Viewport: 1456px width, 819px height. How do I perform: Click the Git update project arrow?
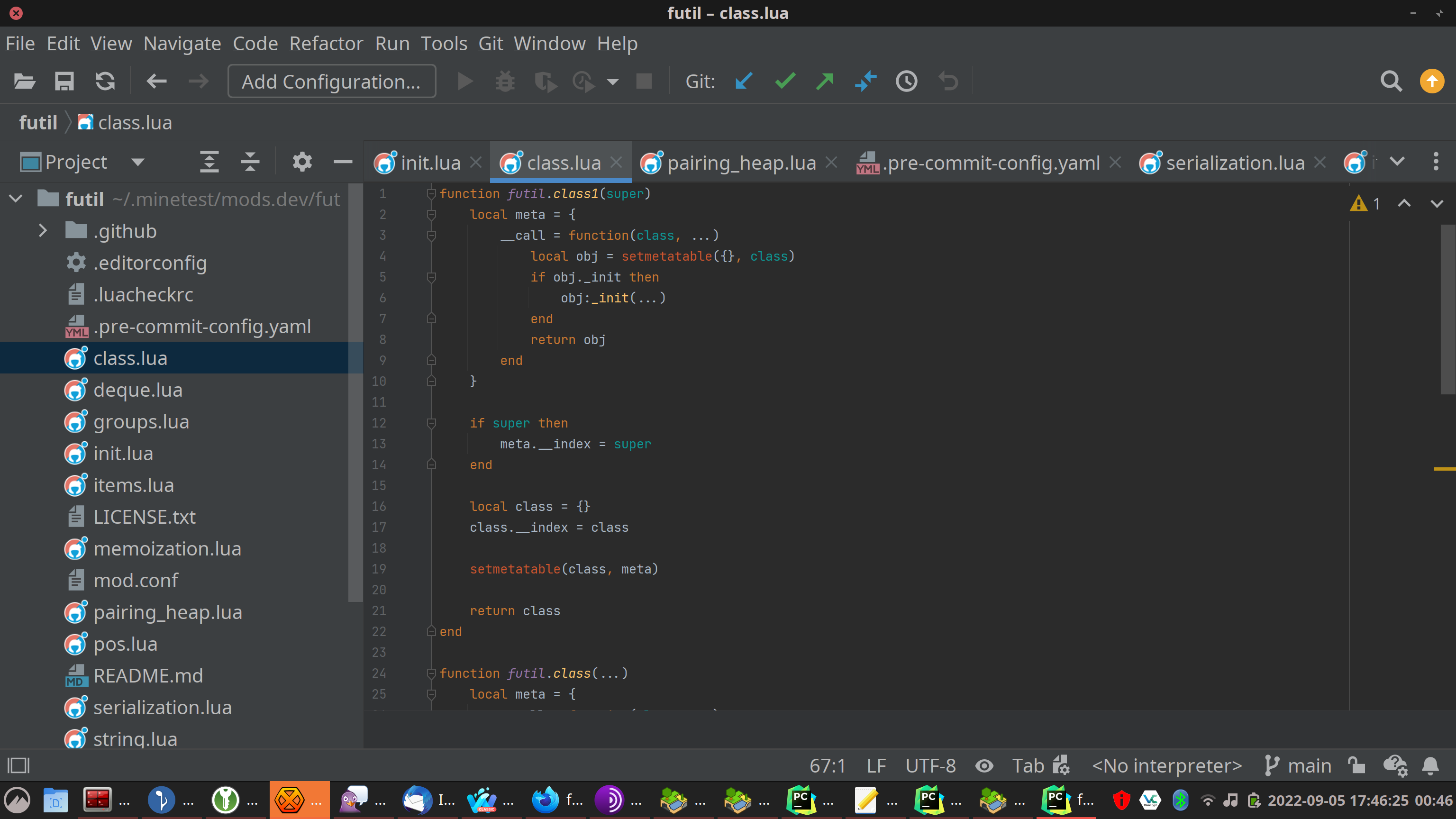pyautogui.click(x=744, y=82)
